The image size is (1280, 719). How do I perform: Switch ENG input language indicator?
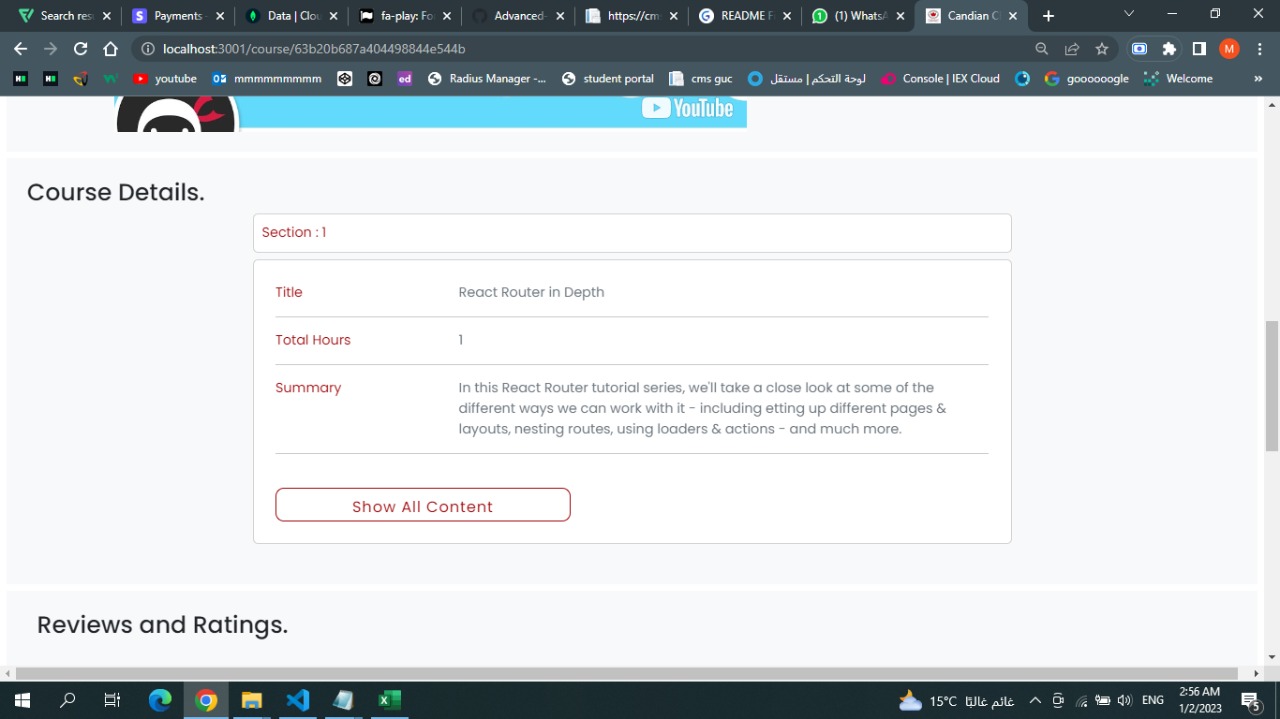(x=1152, y=701)
